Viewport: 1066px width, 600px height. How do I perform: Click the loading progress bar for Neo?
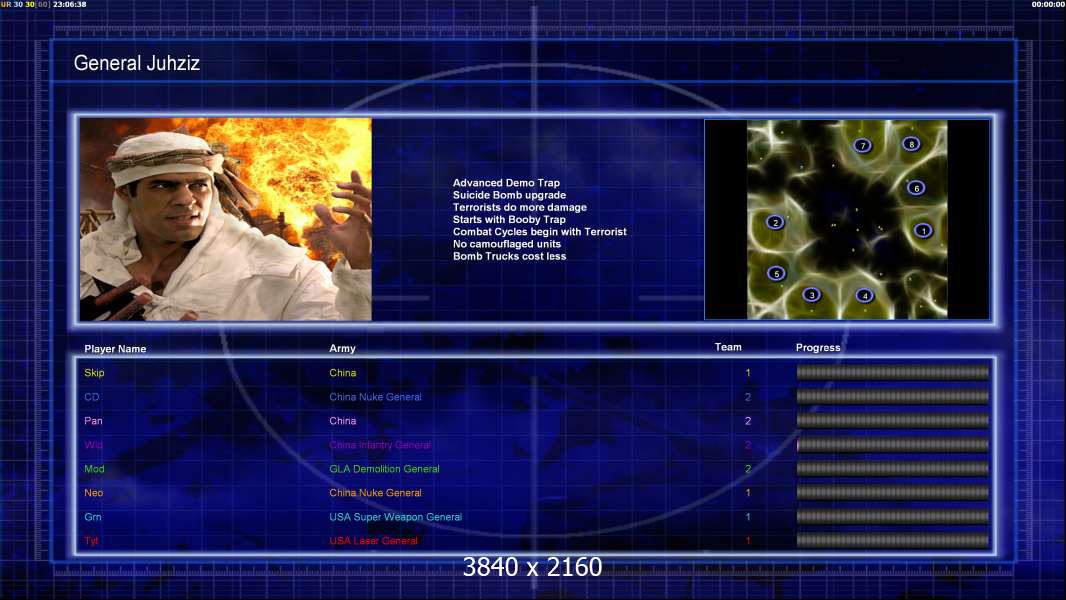[x=893, y=493]
